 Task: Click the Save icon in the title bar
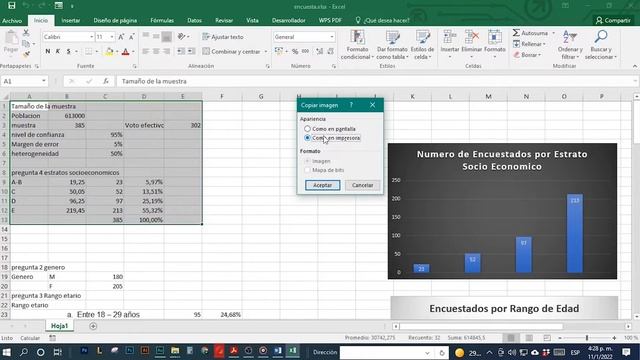pos(11,6)
